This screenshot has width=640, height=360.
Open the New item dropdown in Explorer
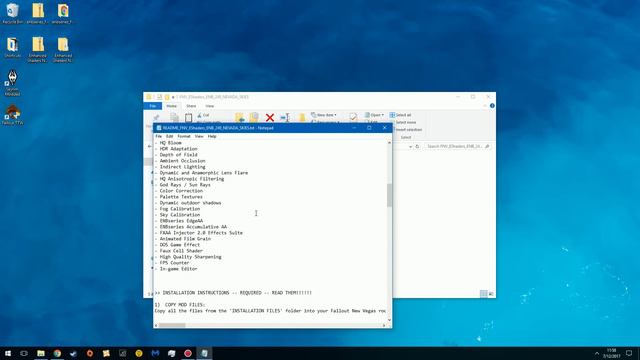click(x=324, y=115)
